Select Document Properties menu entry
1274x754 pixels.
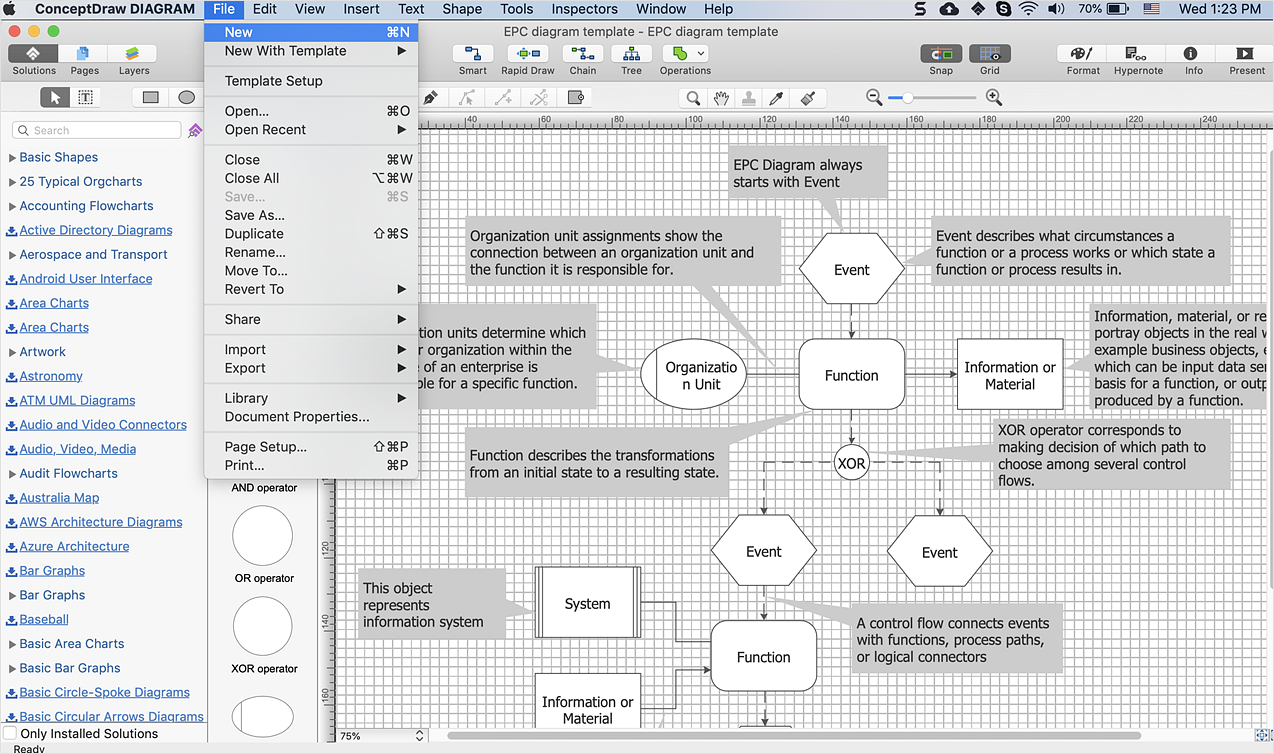pyautogui.click(x=297, y=416)
